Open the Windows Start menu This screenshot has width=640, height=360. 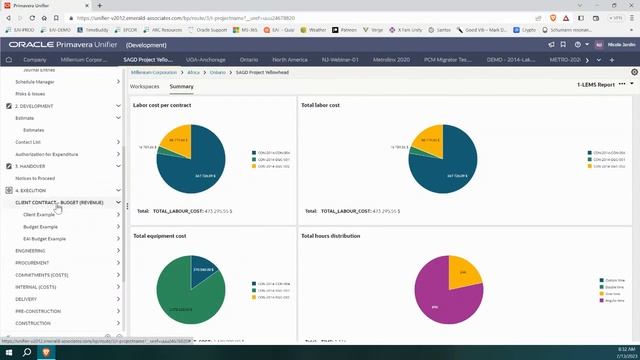(x=9, y=352)
